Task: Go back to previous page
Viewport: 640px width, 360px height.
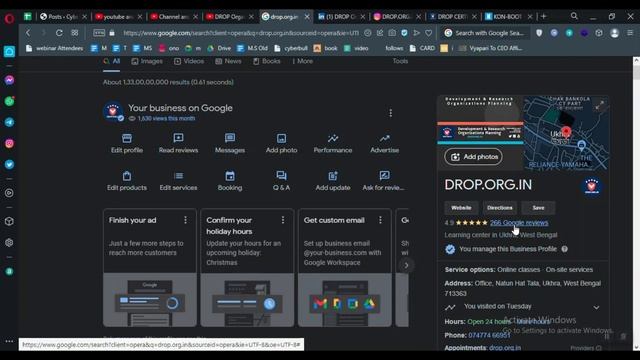Action: (x=28, y=33)
